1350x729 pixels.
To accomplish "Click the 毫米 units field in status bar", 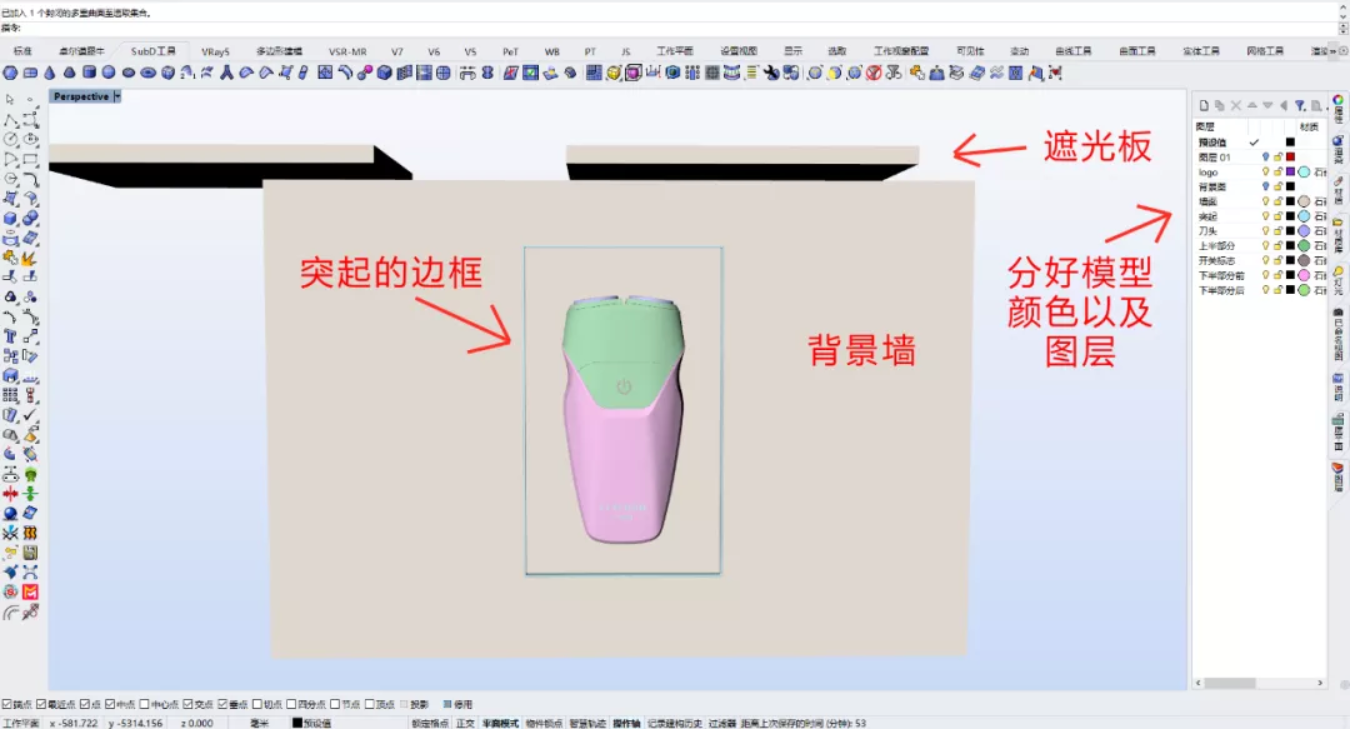I will click(x=260, y=722).
